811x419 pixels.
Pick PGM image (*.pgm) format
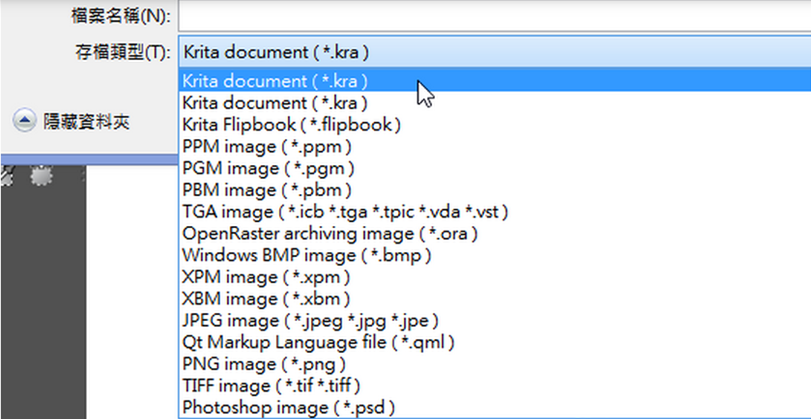point(494,168)
